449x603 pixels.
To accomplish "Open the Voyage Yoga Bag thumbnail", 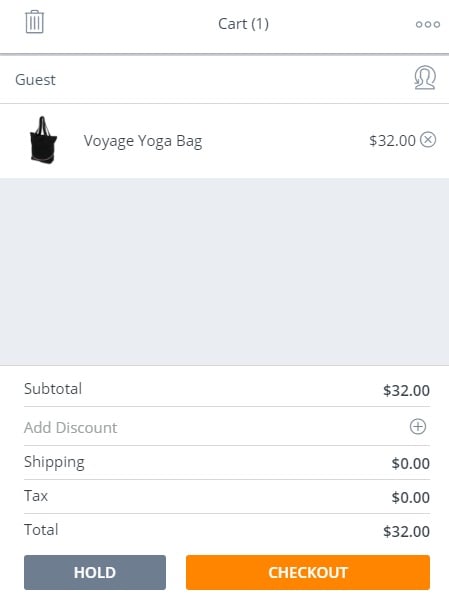I will [x=43, y=140].
